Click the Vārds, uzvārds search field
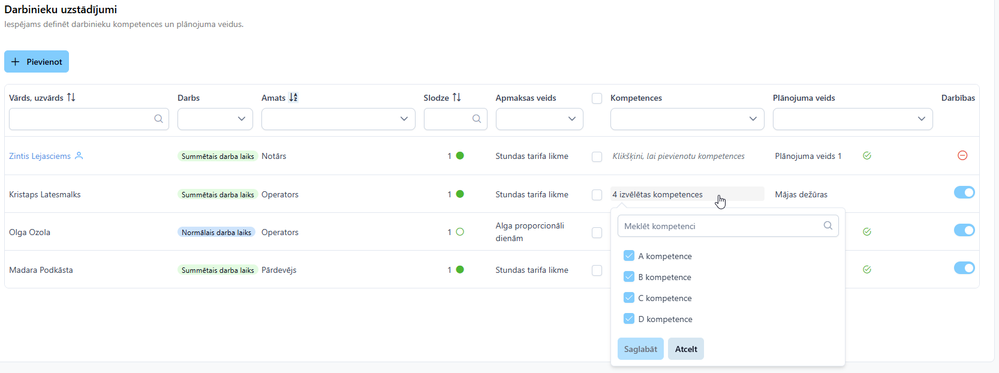This screenshot has width=999, height=373. tap(89, 119)
